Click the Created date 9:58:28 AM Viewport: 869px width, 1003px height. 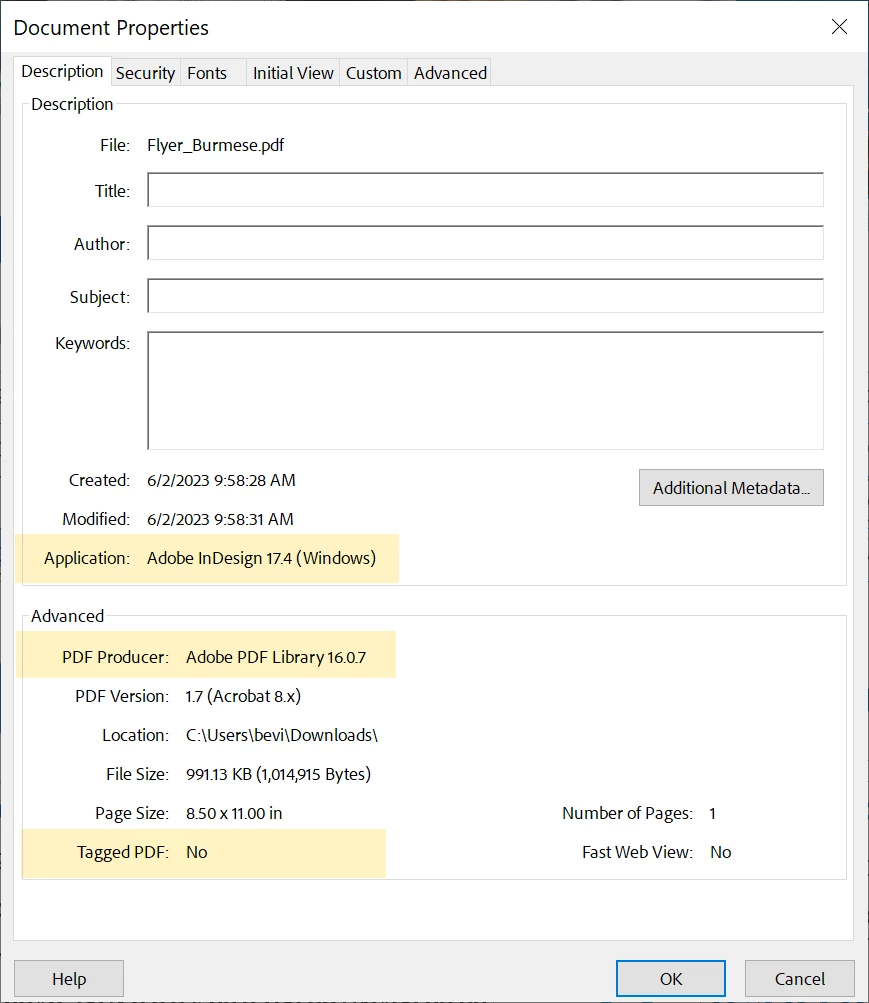coord(221,480)
